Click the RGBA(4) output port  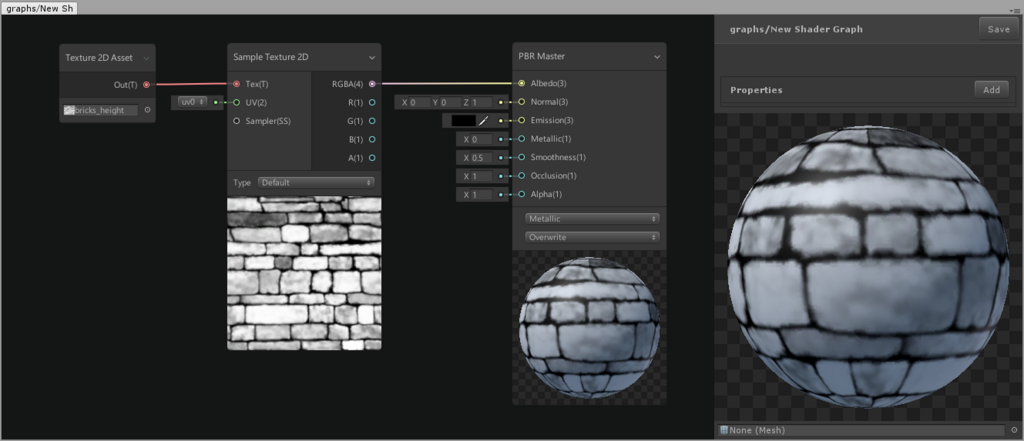pos(372,84)
